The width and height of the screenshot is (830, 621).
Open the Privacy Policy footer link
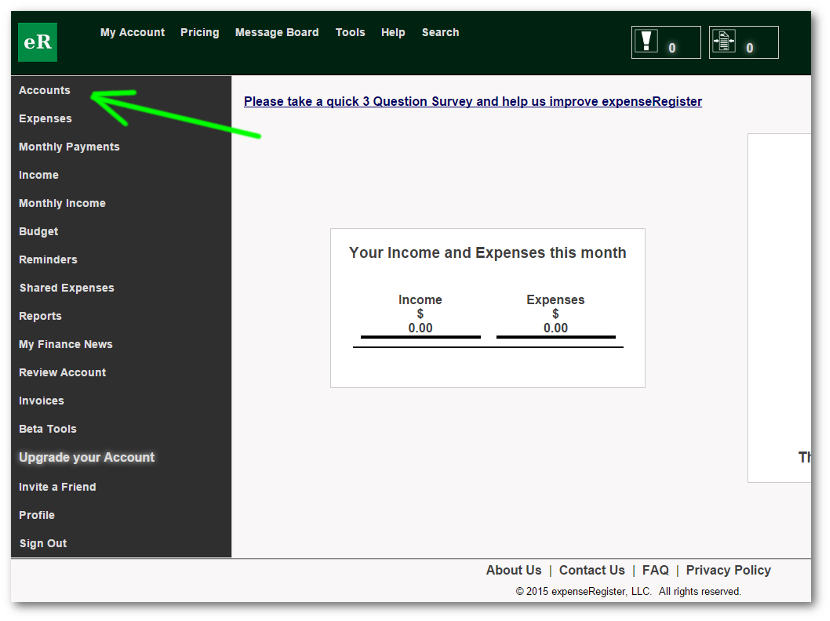click(728, 570)
